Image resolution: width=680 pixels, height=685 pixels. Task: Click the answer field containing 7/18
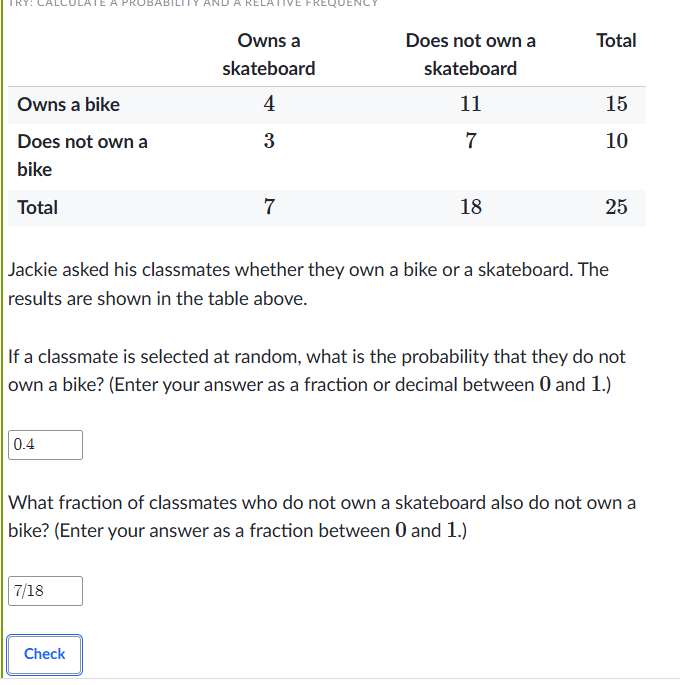pyautogui.click(x=45, y=591)
